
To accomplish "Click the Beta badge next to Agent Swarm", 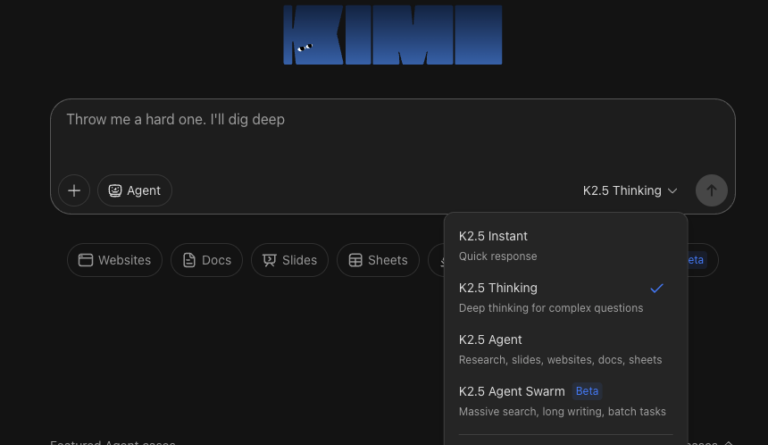I will tap(587, 391).
